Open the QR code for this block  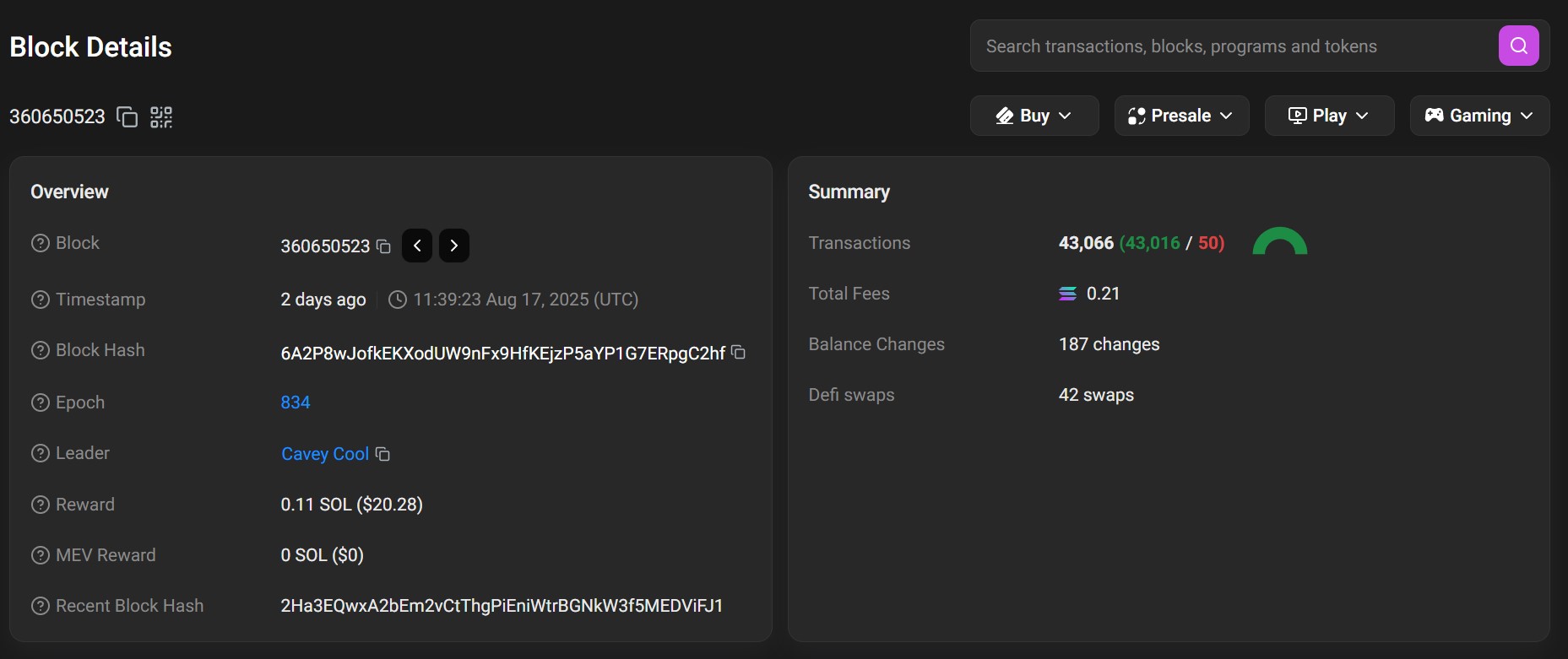point(160,117)
